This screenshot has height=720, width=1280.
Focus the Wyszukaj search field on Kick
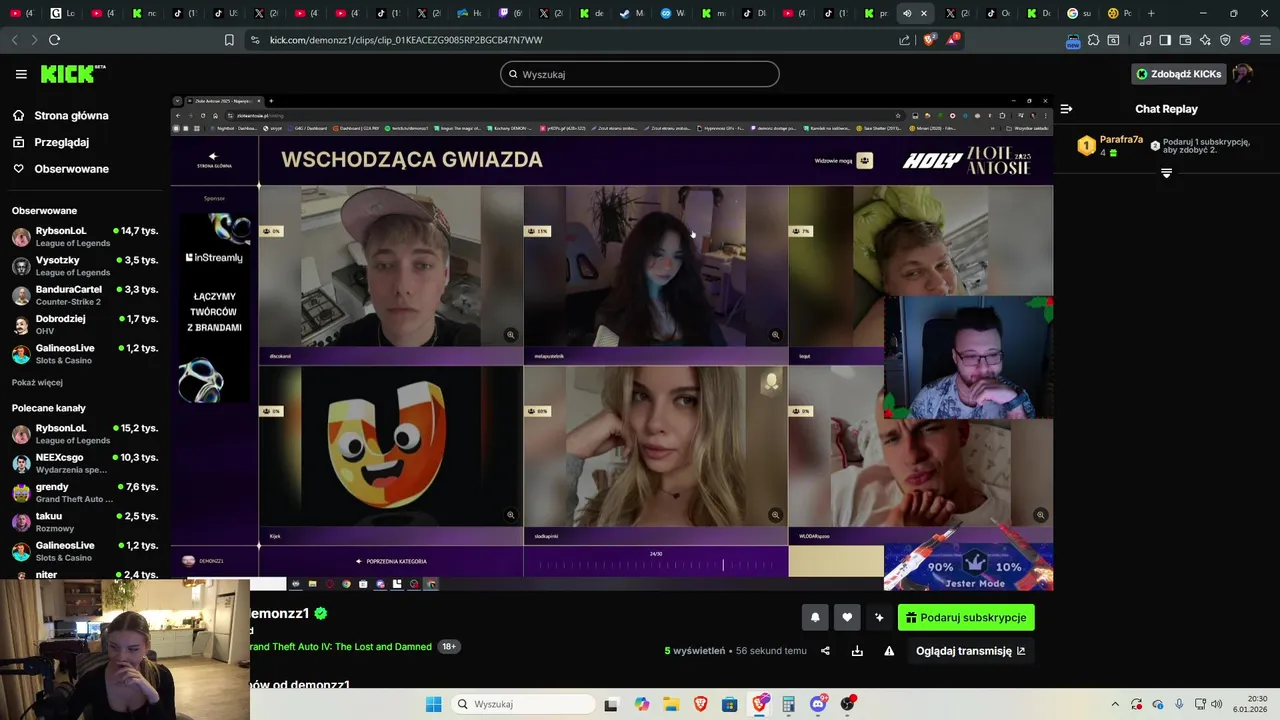[640, 74]
